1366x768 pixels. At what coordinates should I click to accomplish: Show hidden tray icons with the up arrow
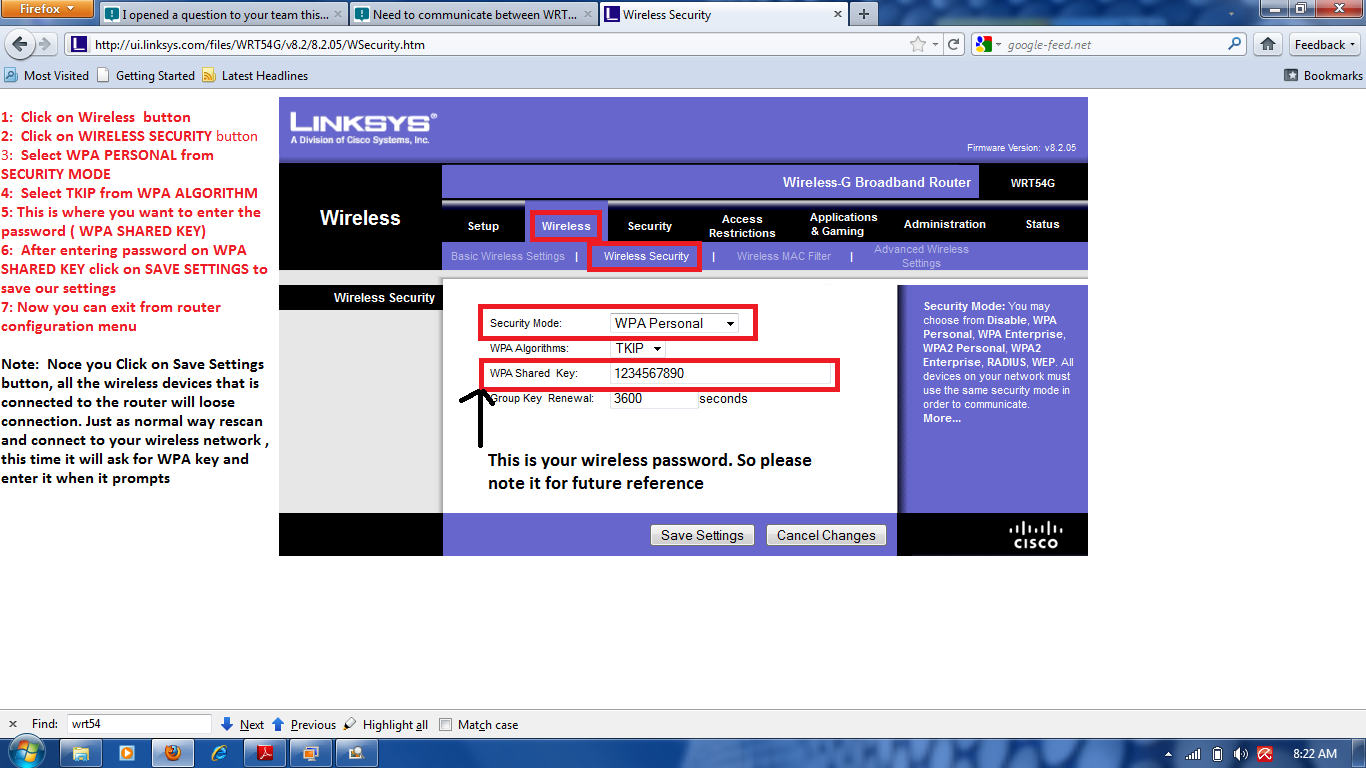[x=1169, y=753]
